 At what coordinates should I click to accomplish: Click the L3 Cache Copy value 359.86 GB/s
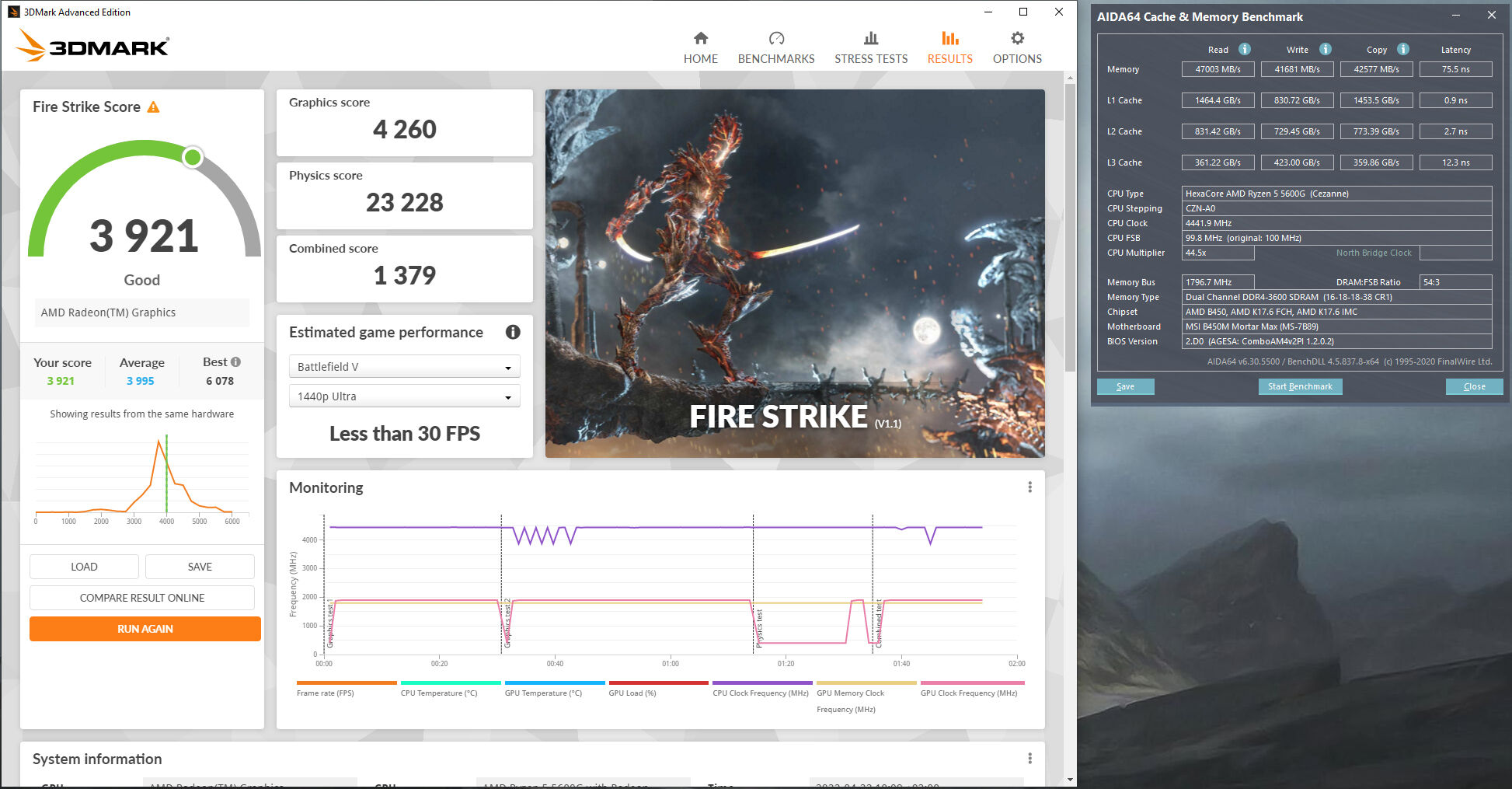pyautogui.click(x=1376, y=162)
